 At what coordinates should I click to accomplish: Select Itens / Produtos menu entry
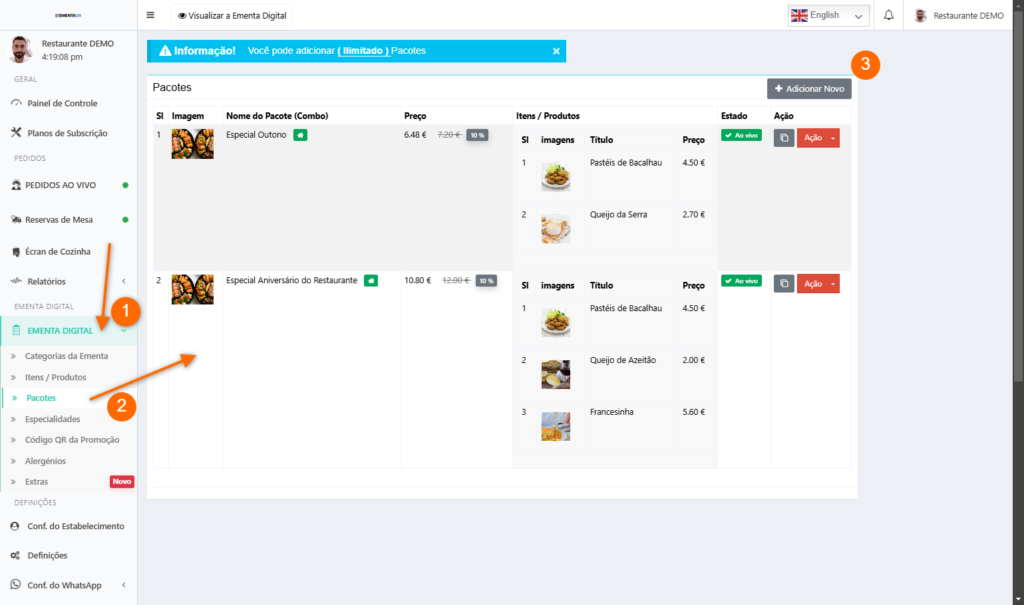tap(55, 377)
